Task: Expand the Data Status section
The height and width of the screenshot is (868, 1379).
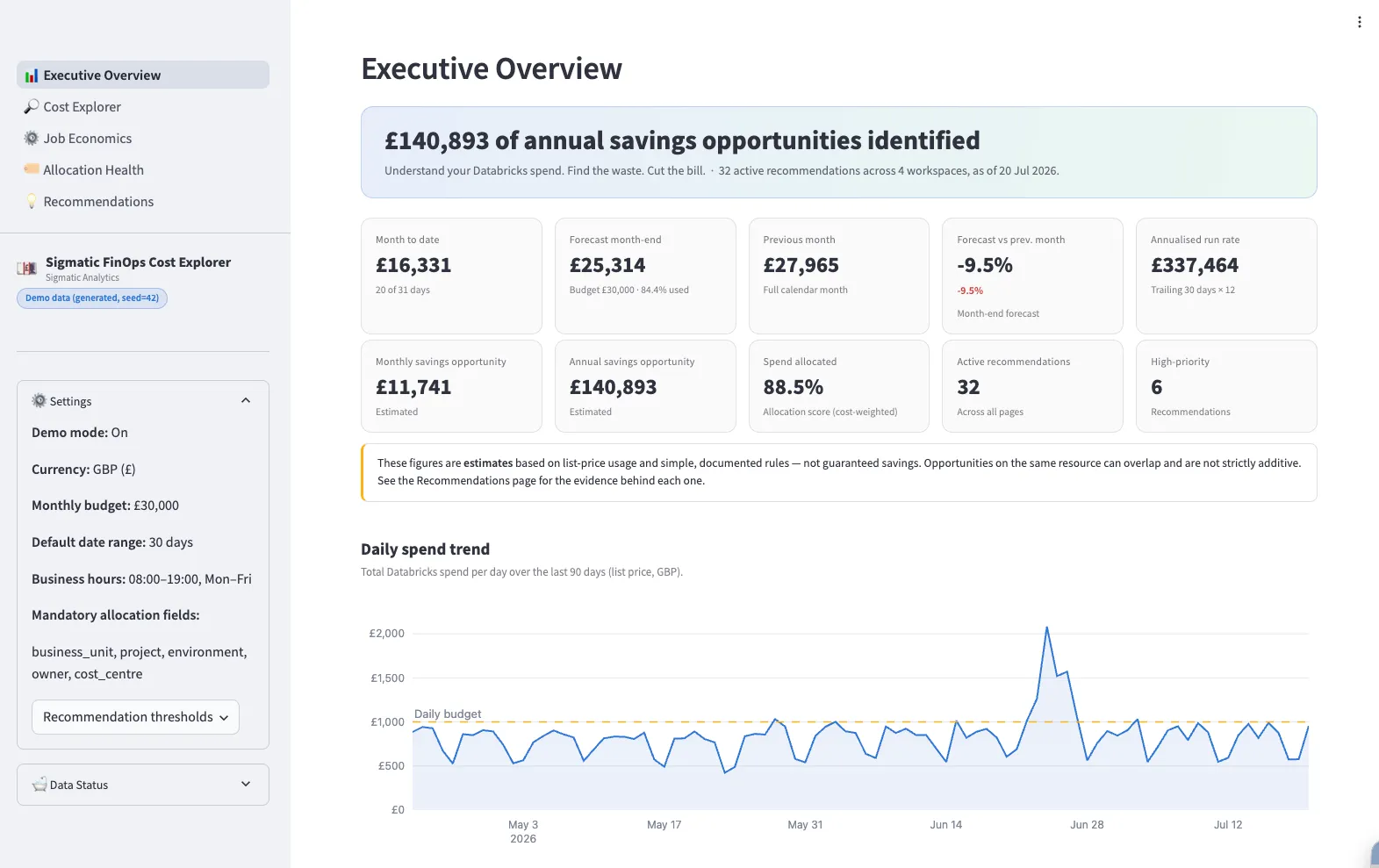Action: 143,785
